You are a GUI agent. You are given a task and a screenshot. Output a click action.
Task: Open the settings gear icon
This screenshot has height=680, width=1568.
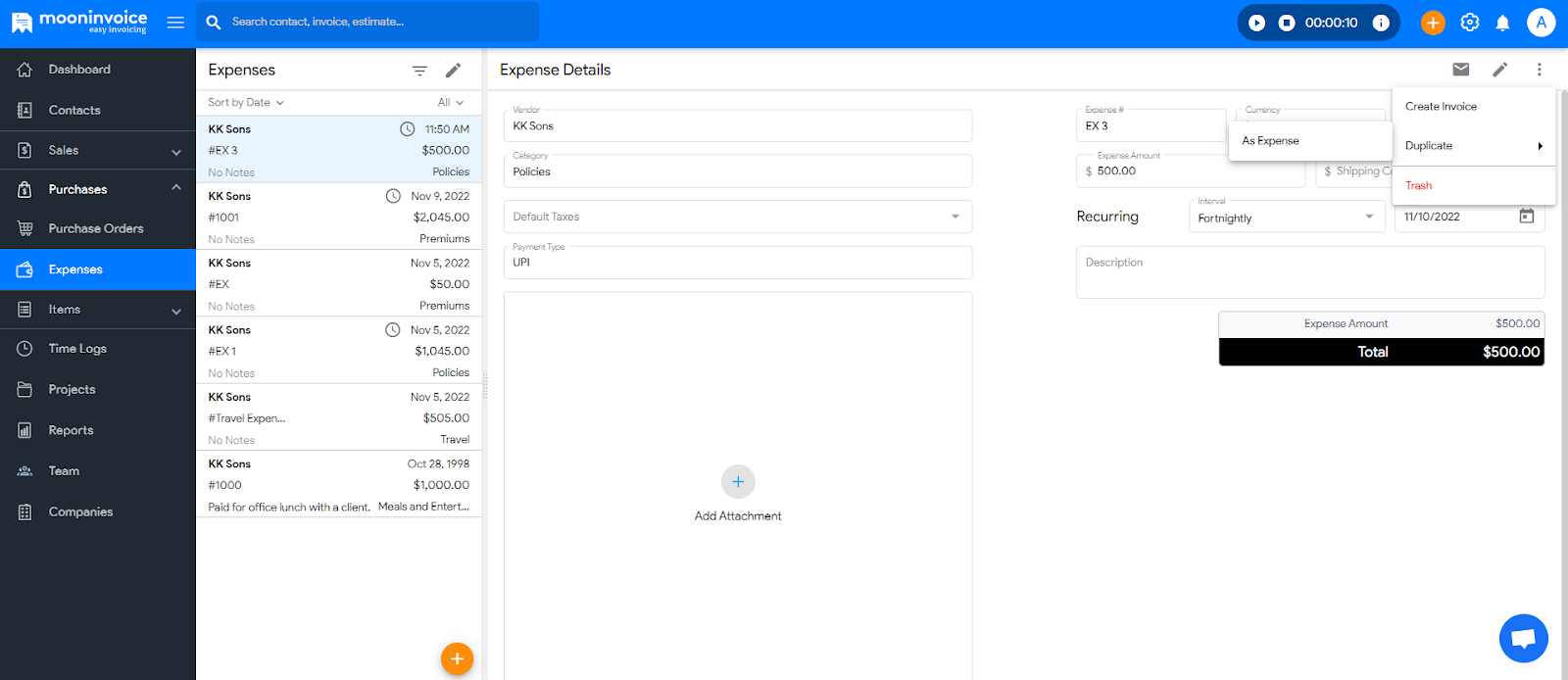point(1469,23)
